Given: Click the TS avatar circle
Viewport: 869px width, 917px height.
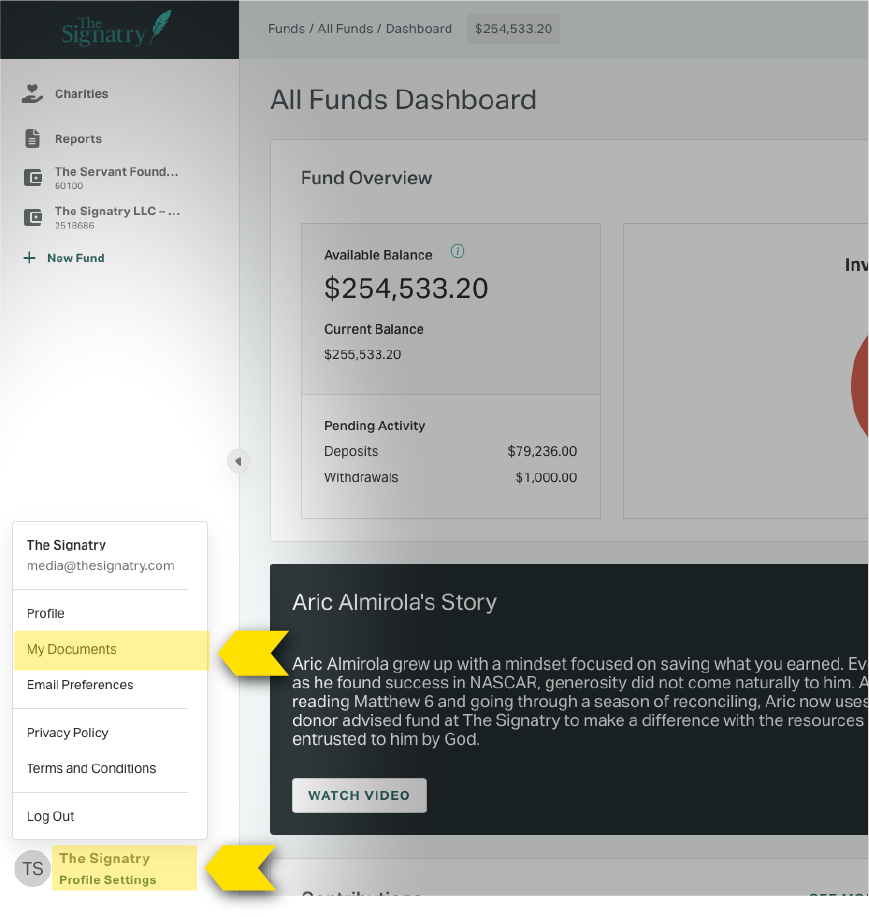Looking at the screenshot, I should (32, 868).
